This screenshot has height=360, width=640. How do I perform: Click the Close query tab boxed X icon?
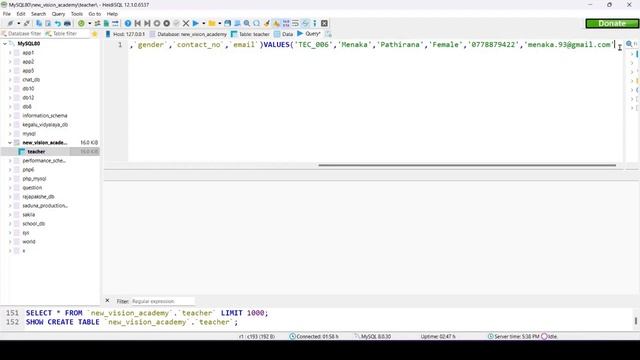(x=324, y=23)
